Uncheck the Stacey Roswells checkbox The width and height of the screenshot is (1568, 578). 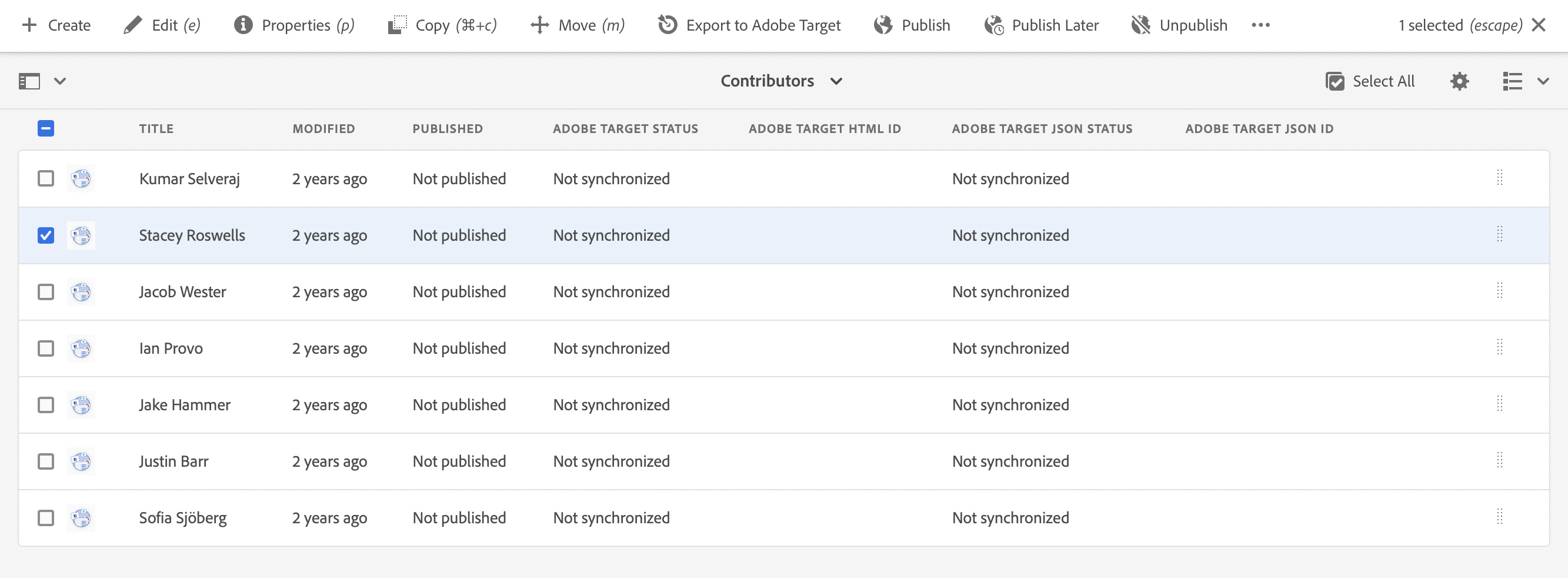pyautogui.click(x=46, y=235)
